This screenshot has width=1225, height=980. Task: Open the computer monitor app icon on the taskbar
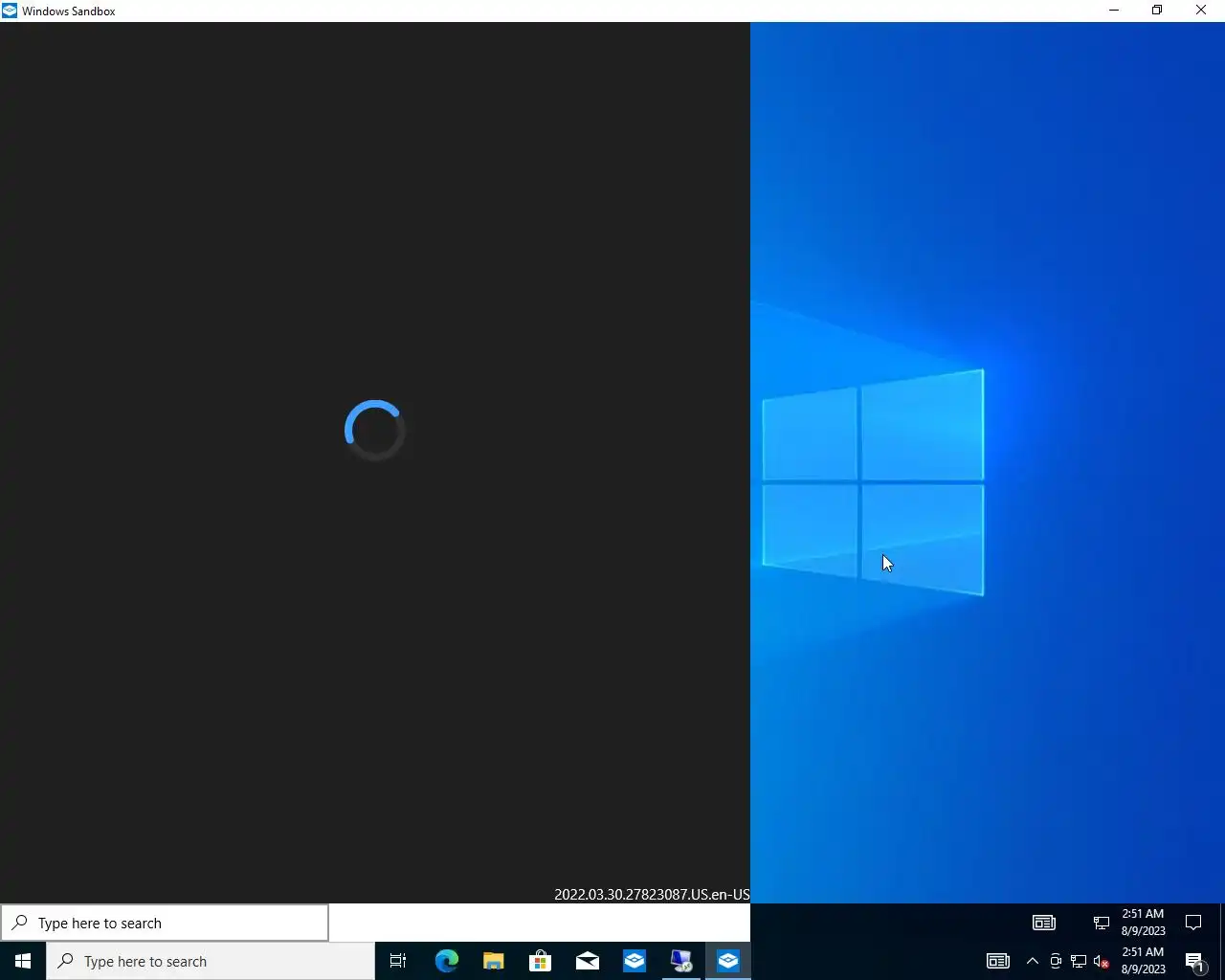click(x=680, y=961)
